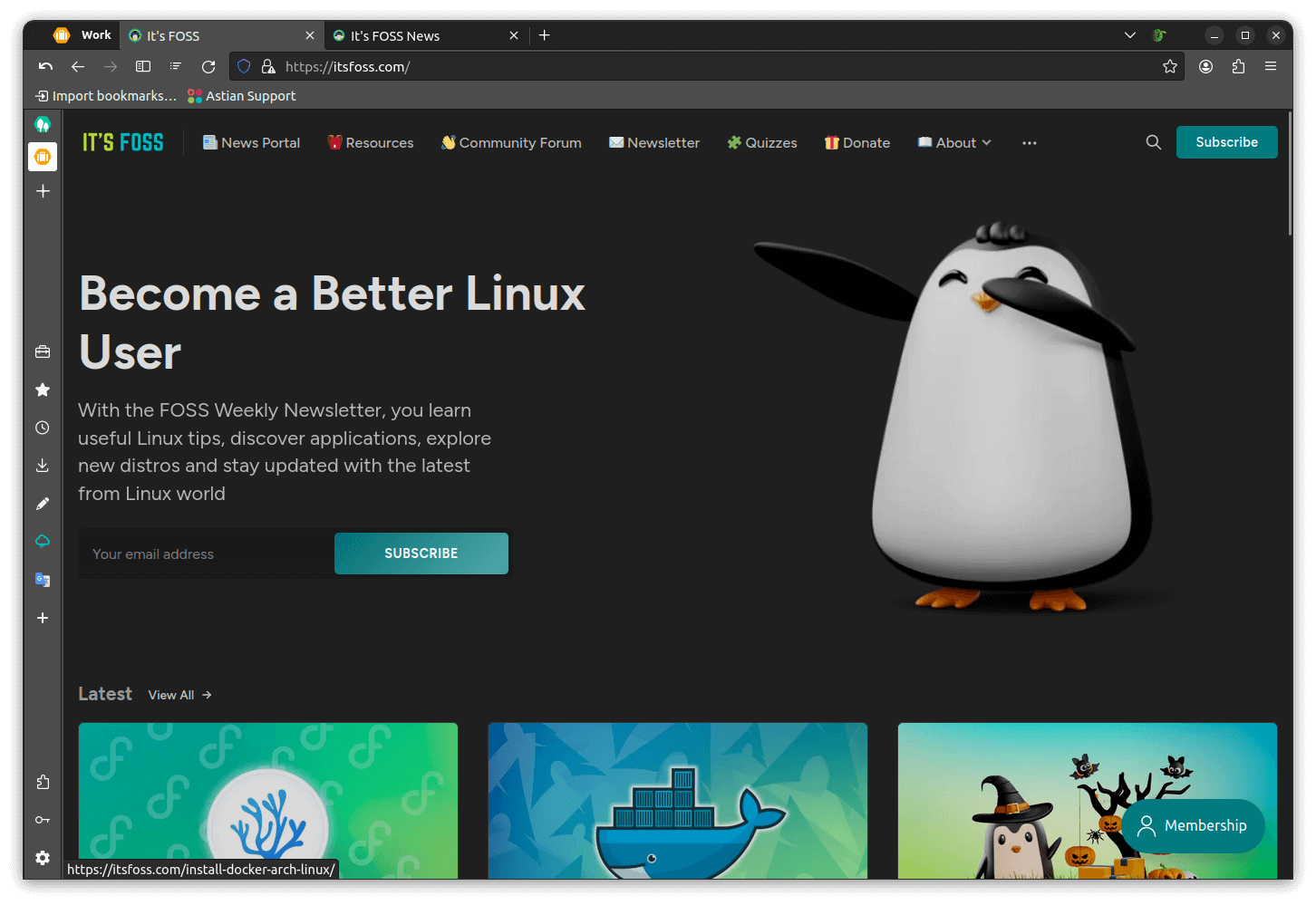Click the SUBSCRIBE newsletter button
The height and width of the screenshot is (905, 1316).
point(421,553)
